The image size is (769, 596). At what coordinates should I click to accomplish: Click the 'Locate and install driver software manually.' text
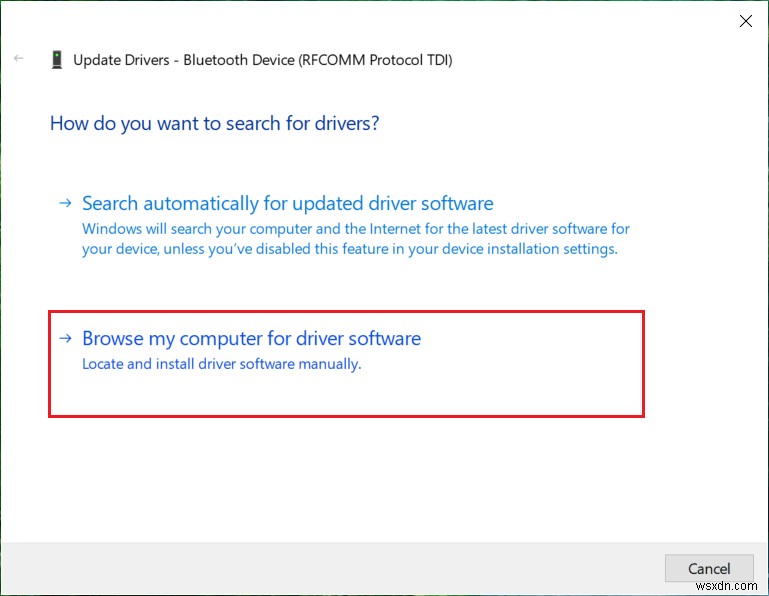[222, 364]
